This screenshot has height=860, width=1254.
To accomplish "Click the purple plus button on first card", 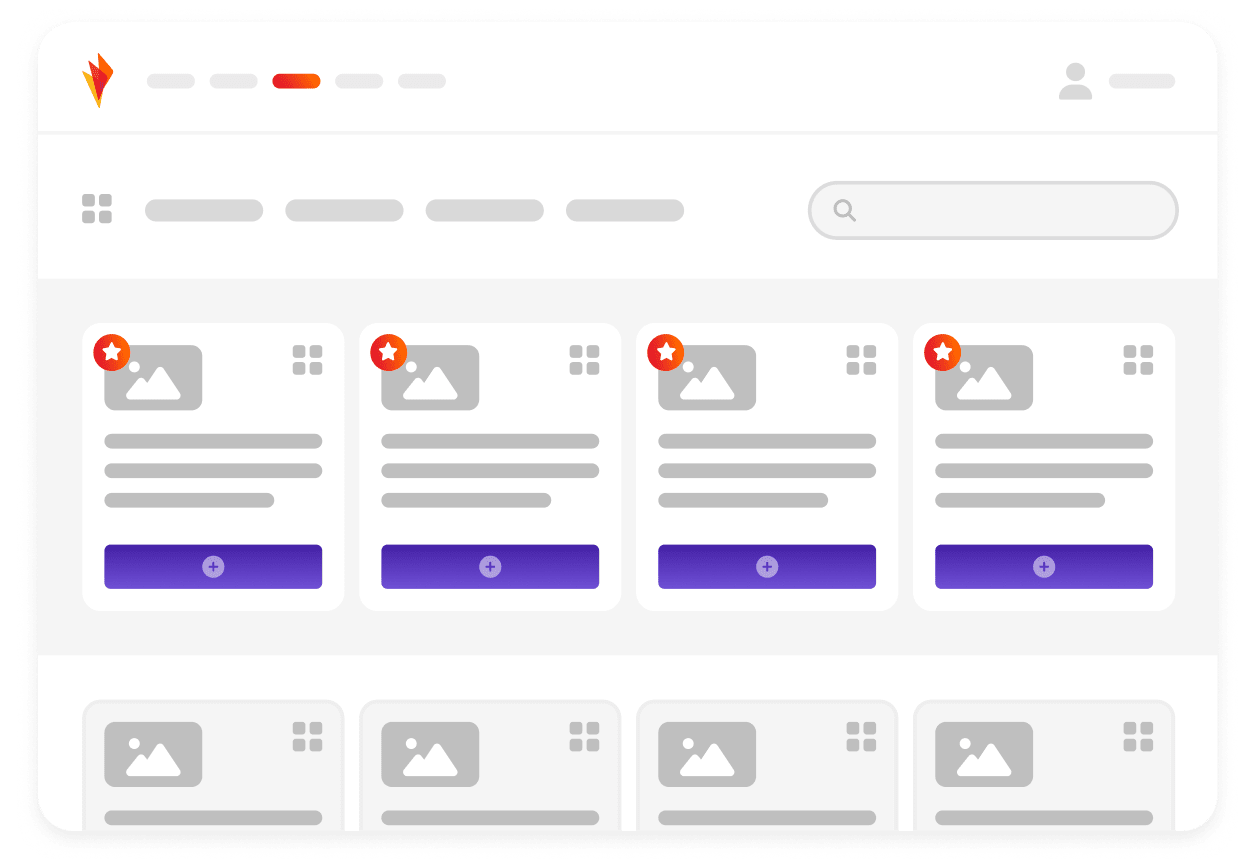I will click(x=213, y=566).
